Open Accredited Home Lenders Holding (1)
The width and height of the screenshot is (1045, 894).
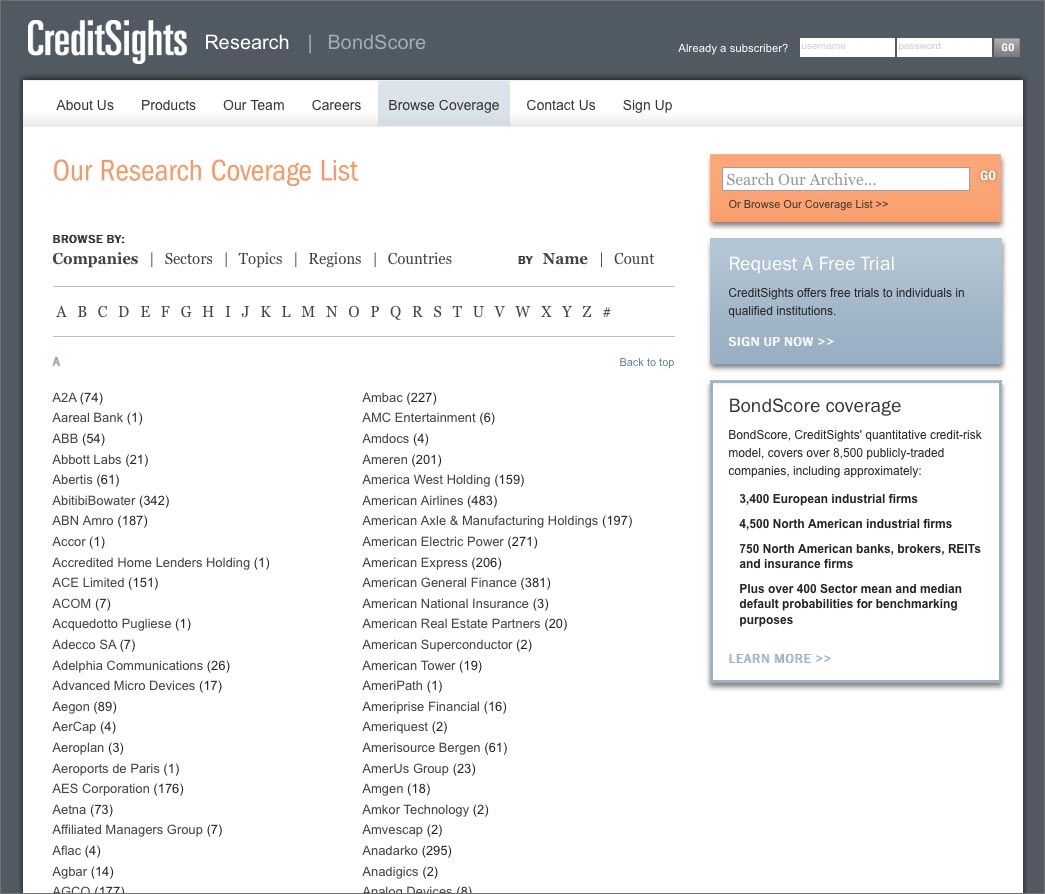(161, 563)
